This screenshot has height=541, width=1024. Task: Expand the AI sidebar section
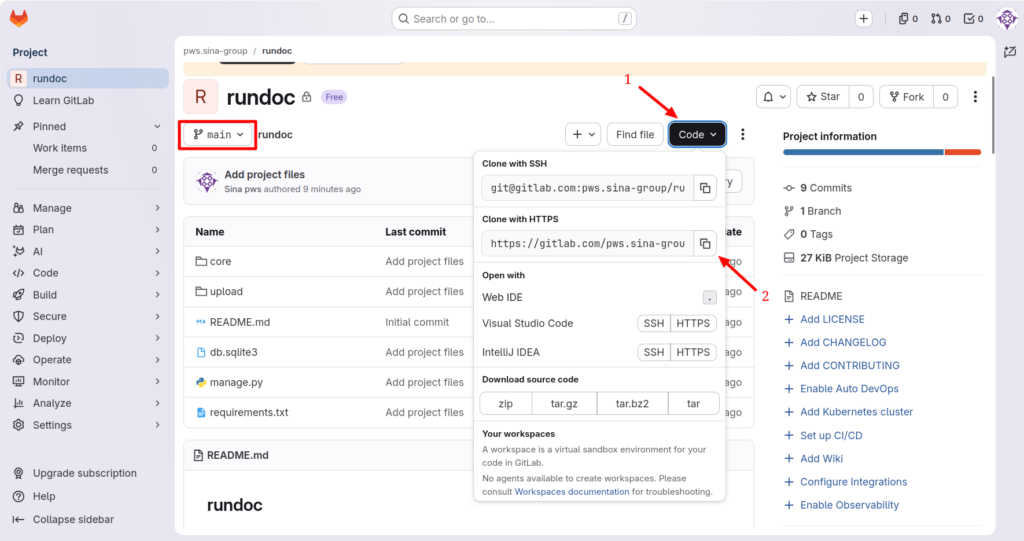click(x=87, y=251)
